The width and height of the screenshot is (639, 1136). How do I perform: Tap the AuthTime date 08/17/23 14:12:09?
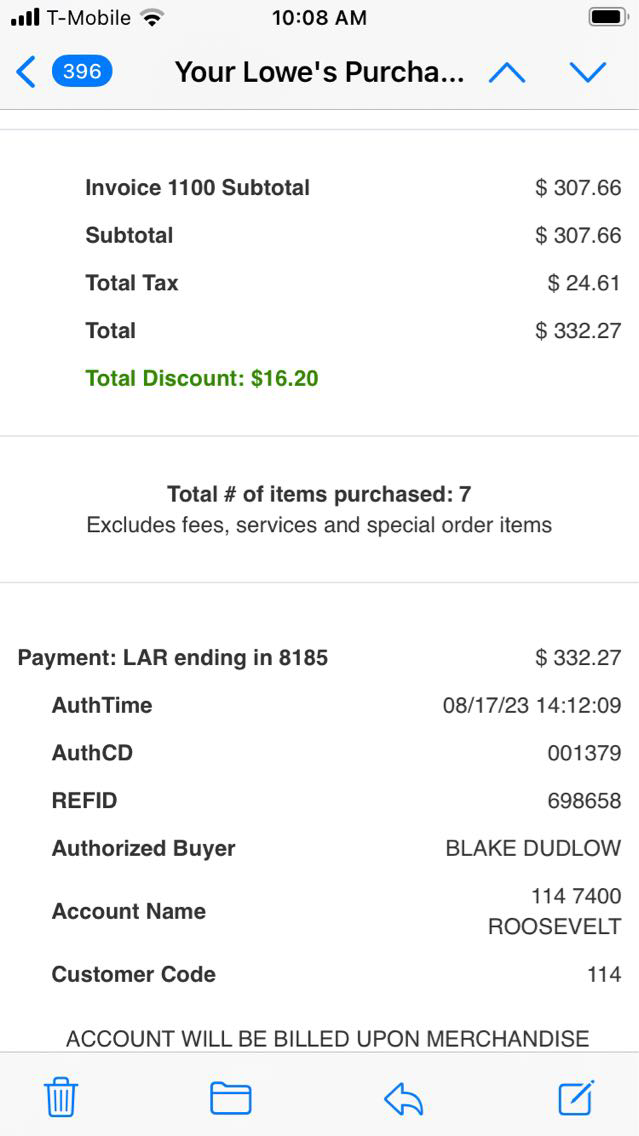tap(531, 705)
